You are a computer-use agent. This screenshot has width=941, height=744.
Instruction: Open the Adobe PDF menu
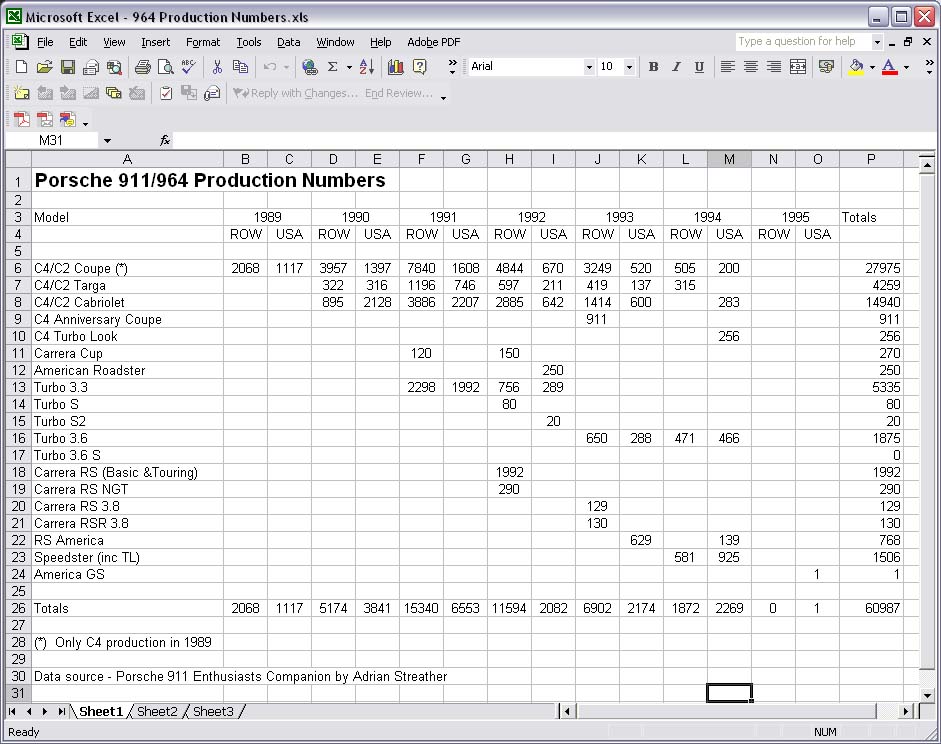point(434,42)
